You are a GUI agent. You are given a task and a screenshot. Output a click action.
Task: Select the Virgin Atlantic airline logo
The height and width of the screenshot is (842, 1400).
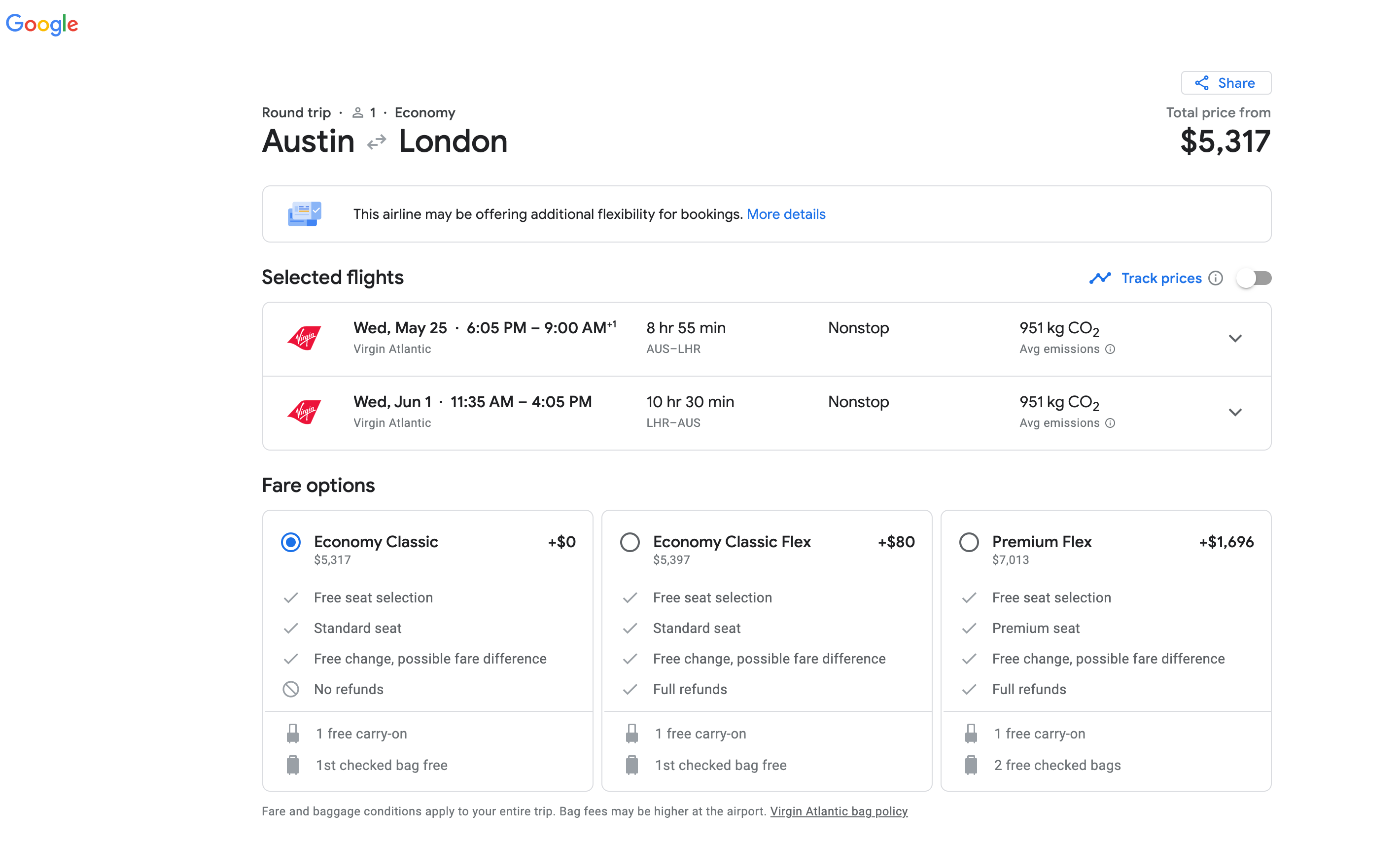pos(304,337)
